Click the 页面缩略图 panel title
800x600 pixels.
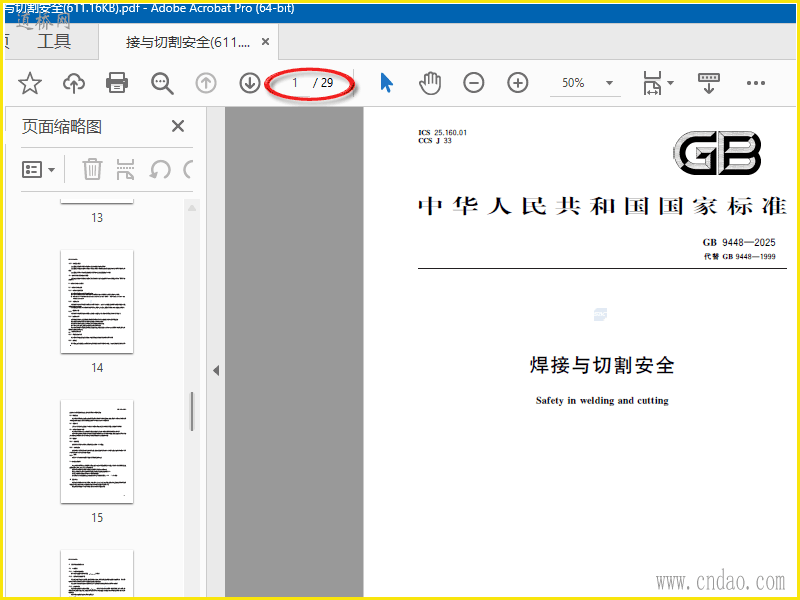click(62, 127)
